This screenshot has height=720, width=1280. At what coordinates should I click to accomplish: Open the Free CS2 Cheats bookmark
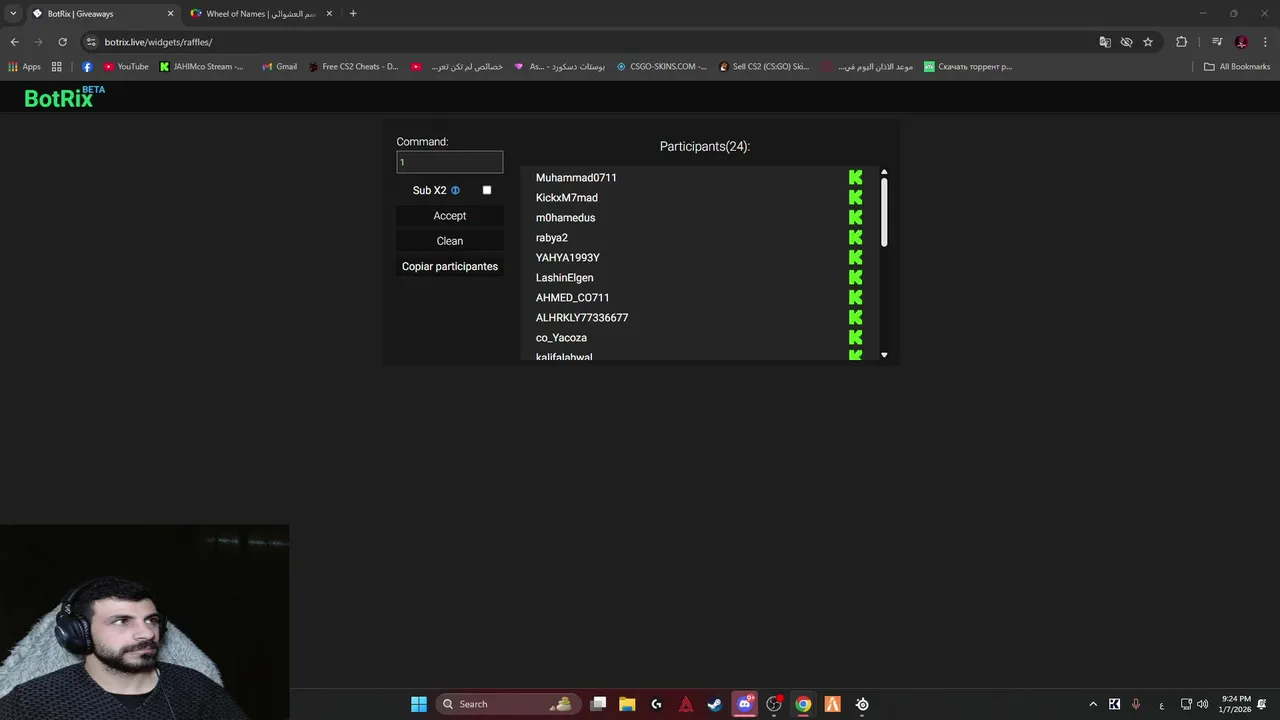pyautogui.click(x=353, y=67)
